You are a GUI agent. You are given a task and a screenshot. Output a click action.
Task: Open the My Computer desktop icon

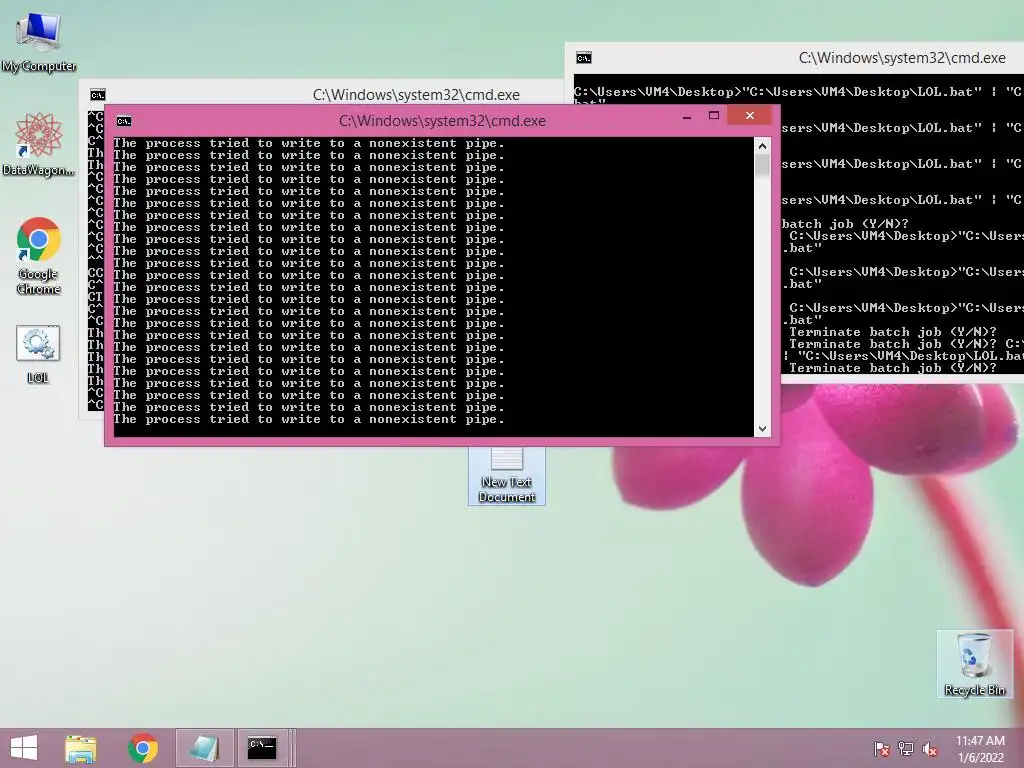(x=39, y=42)
